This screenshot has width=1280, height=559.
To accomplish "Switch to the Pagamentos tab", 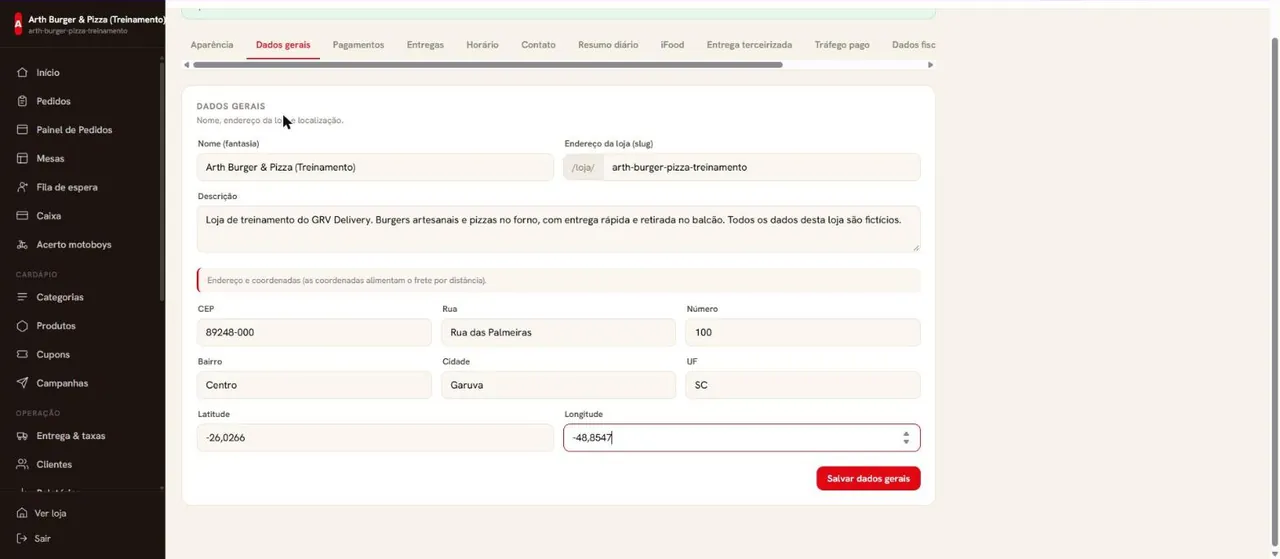I will [358, 45].
